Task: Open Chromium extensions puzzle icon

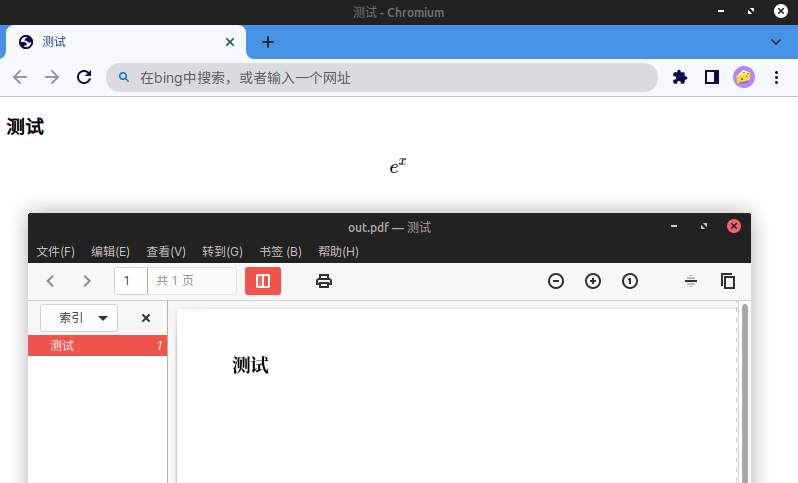Action: (x=680, y=77)
